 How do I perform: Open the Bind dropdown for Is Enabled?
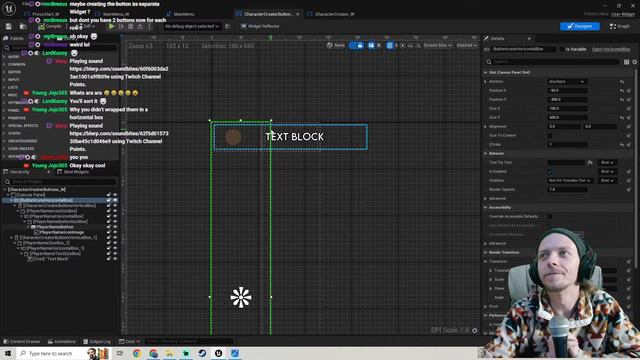click(607, 171)
